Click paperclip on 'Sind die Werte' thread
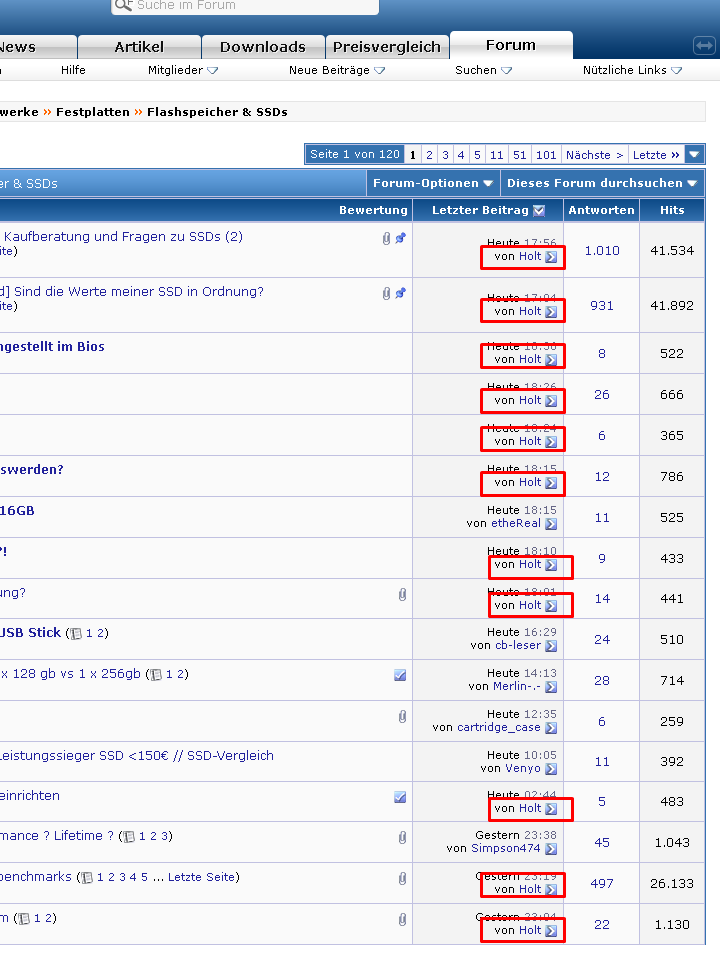The height and width of the screenshot is (960, 720). (386, 293)
